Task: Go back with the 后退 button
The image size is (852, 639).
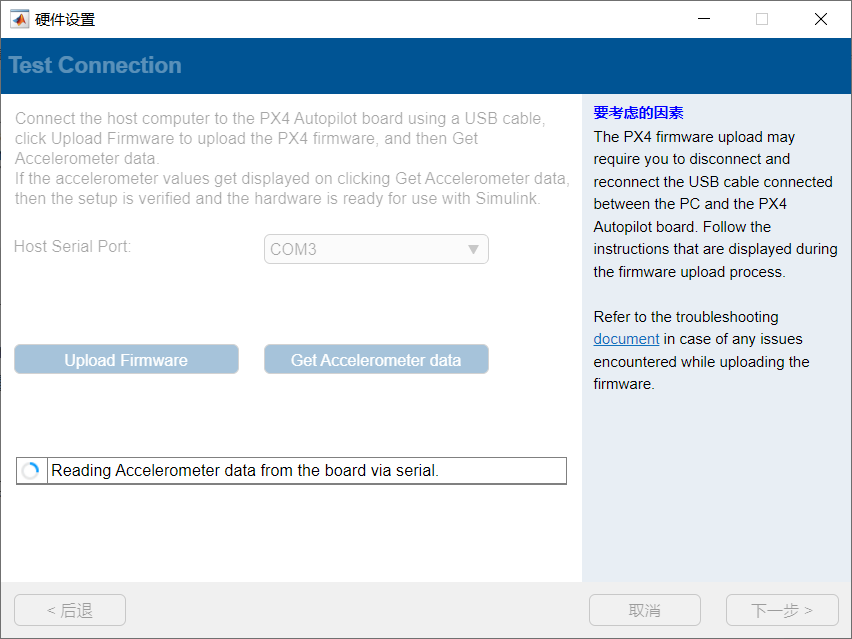Action: tap(70, 610)
